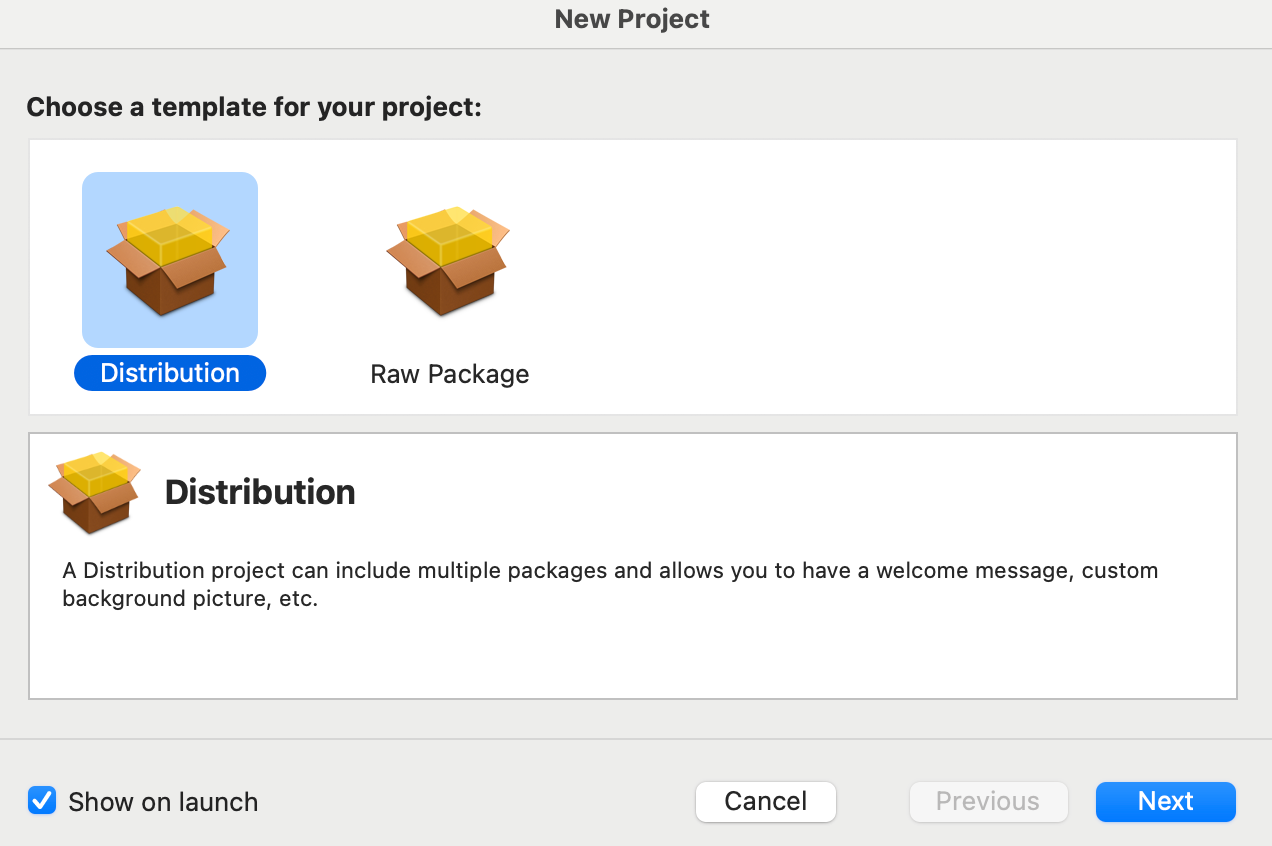Image resolution: width=1272 pixels, height=846 pixels.
Task: Click the highlighted Distribution label
Action: click(170, 373)
